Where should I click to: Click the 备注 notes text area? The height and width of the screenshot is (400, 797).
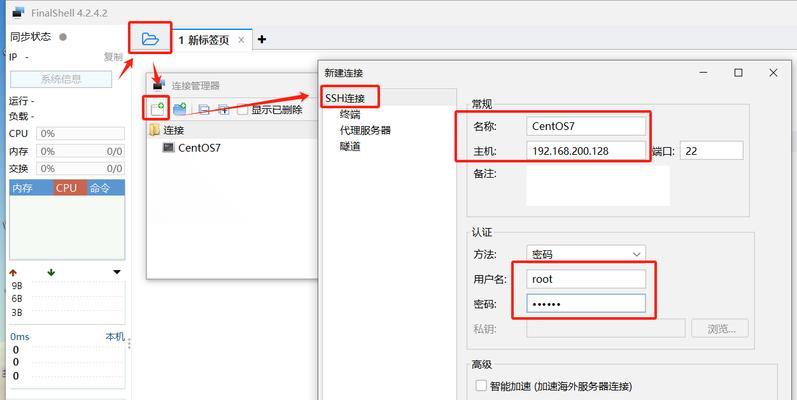598,186
